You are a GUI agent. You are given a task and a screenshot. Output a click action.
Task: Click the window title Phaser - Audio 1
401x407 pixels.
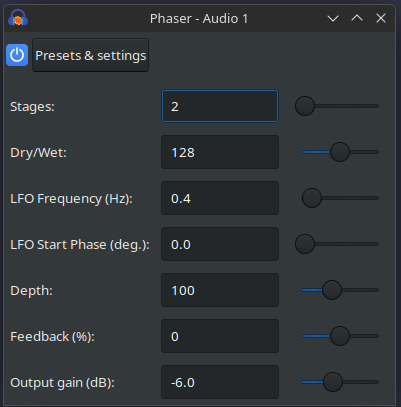click(199, 18)
